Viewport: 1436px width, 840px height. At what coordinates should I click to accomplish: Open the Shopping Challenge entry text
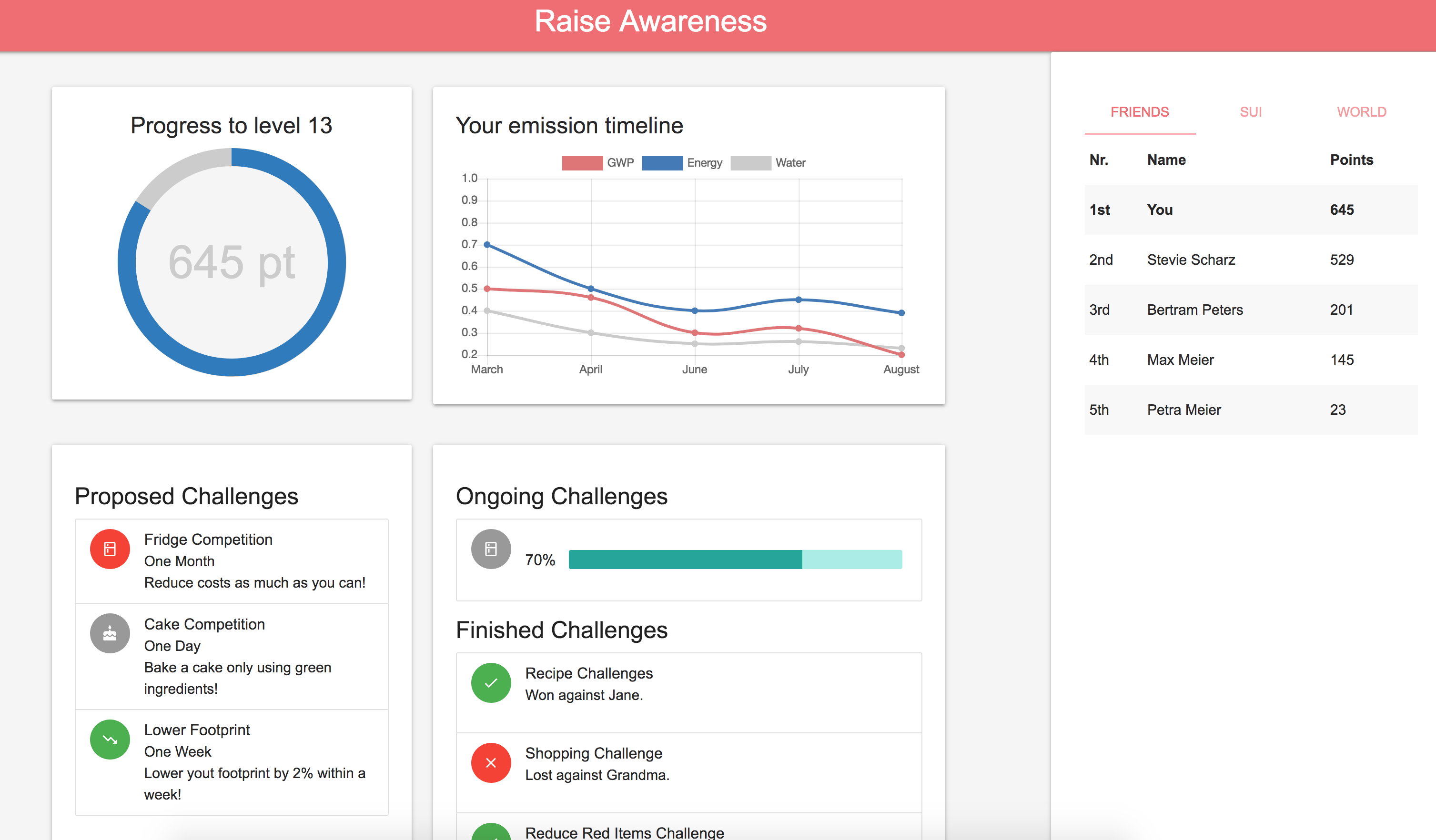click(x=593, y=753)
